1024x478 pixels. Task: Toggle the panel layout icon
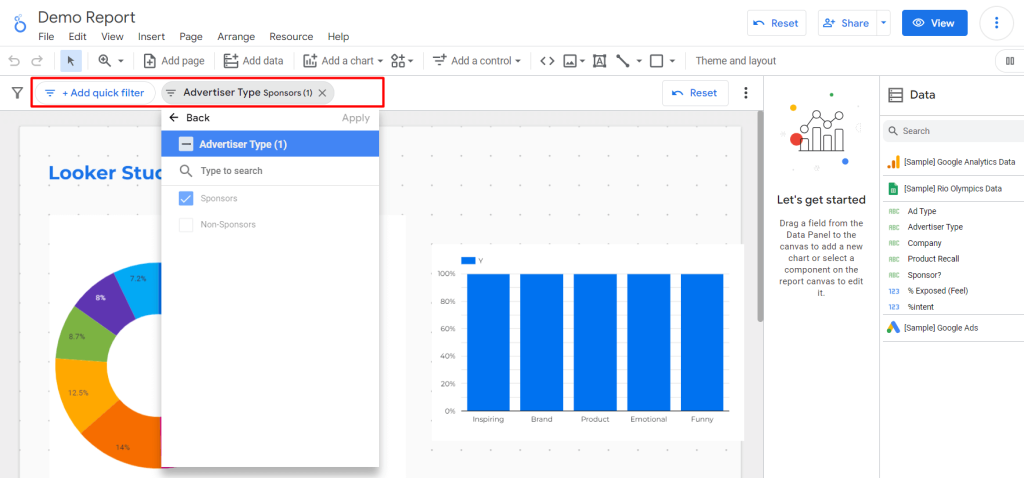point(1010,61)
